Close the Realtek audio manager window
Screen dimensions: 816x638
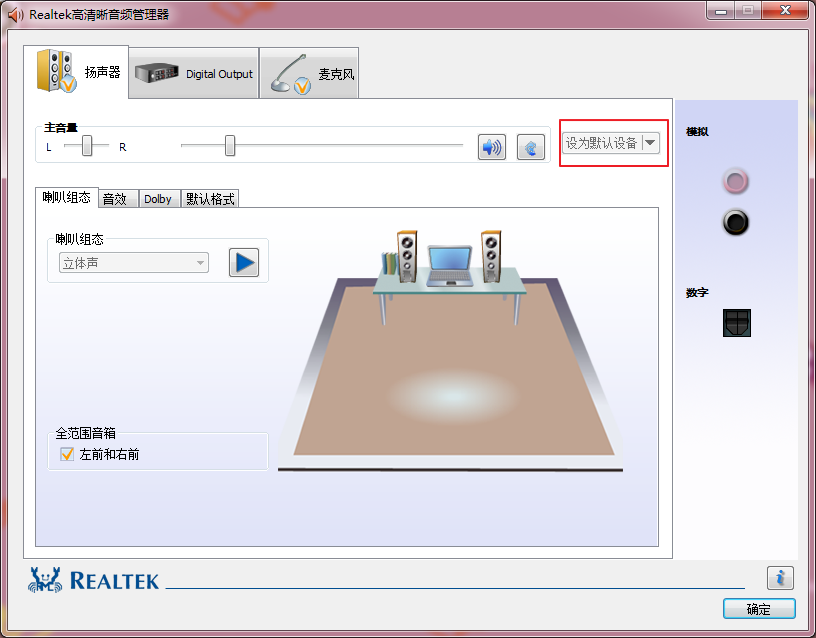pos(785,11)
